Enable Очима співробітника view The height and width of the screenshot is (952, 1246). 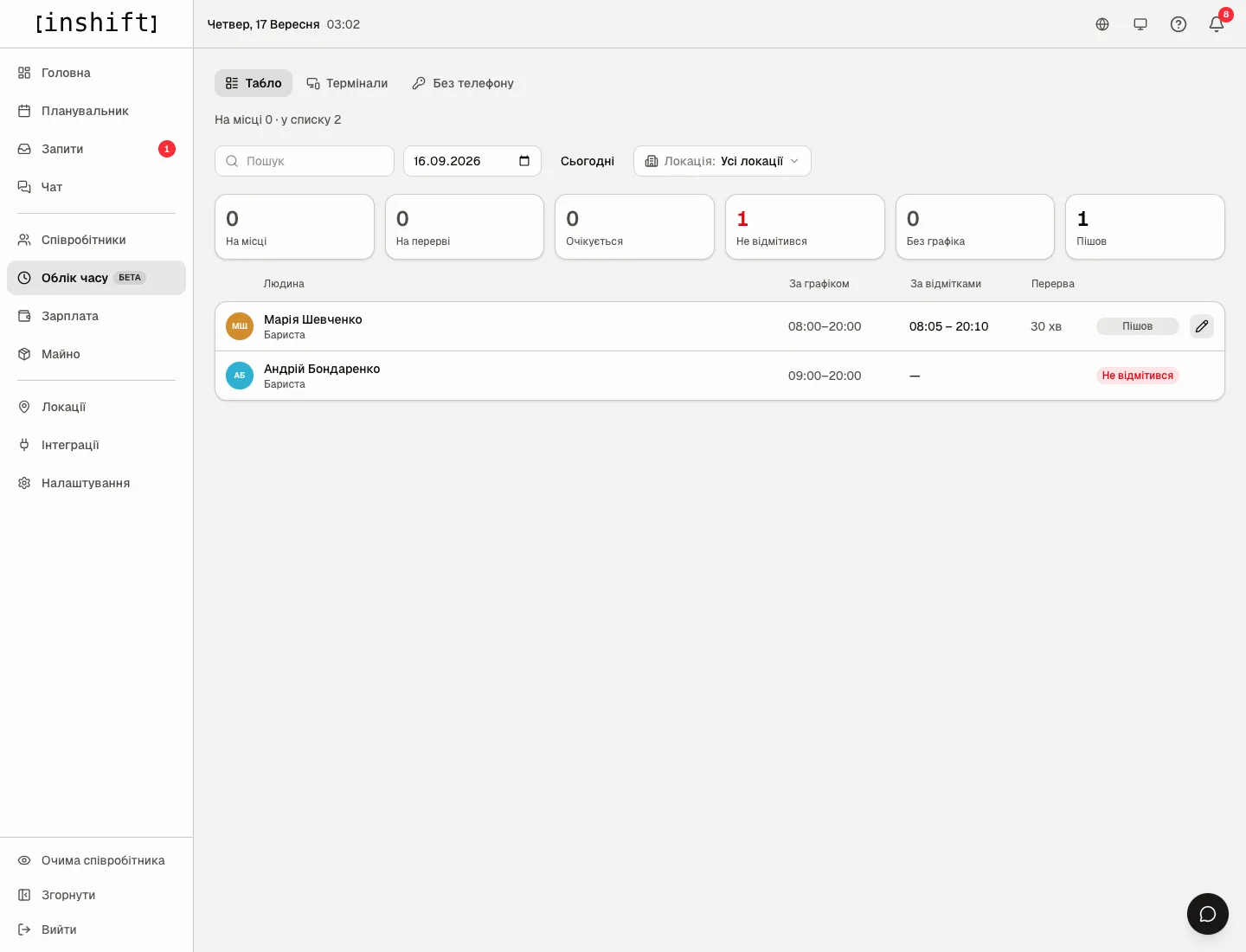(x=96, y=860)
